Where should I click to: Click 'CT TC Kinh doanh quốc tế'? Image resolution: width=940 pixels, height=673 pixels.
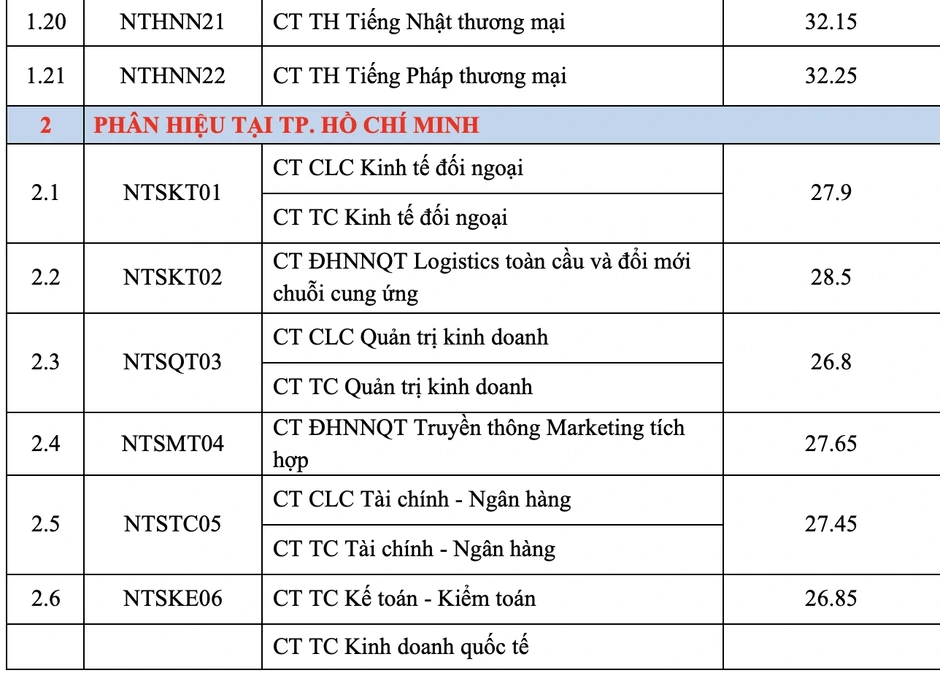pos(400,647)
